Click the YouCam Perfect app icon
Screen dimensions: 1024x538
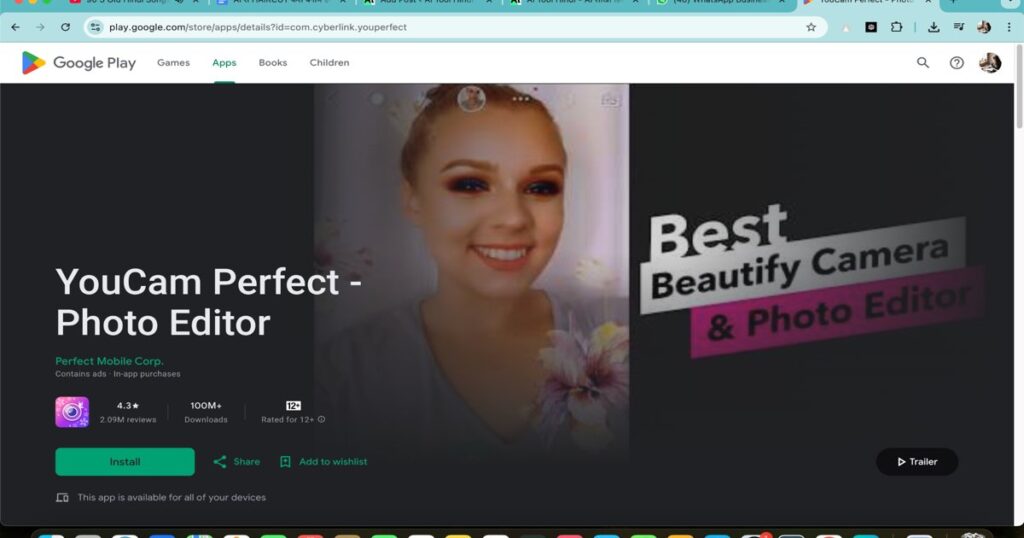pos(72,412)
